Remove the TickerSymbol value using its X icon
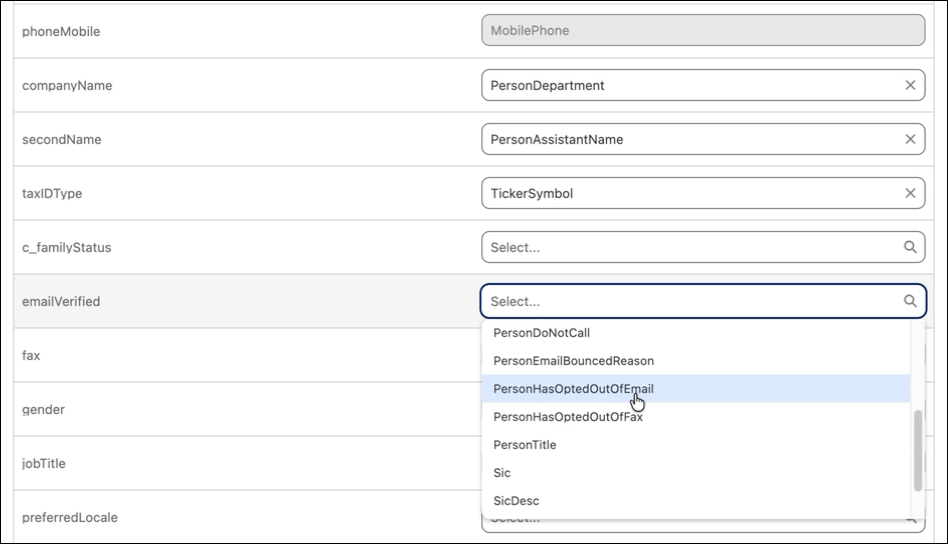The height and width of the screenshot is (544, 948). coord(910,193)
